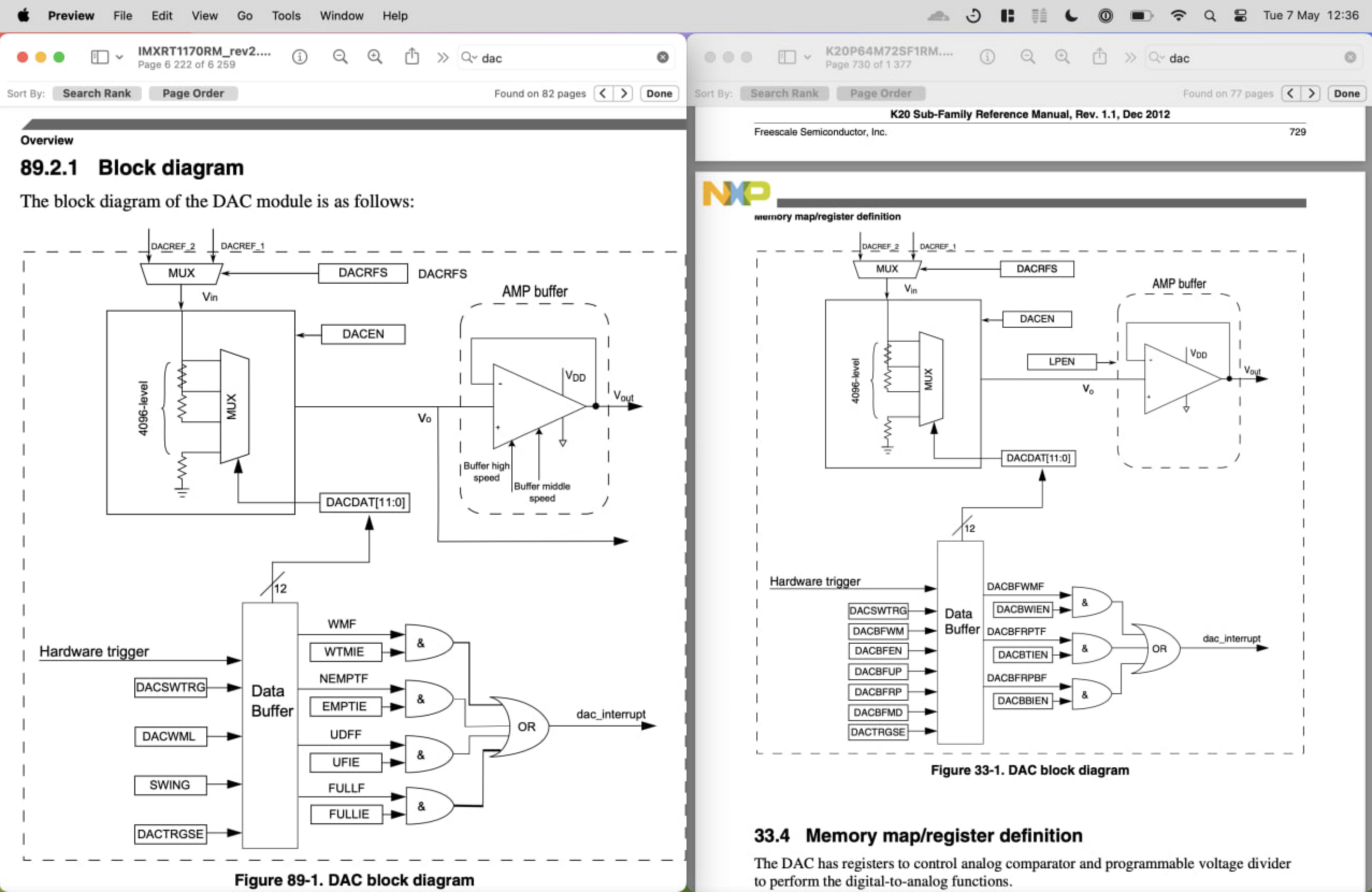1372x892 pixels.
Task: Click the zoom in magnifier icon
Action: 375,57
